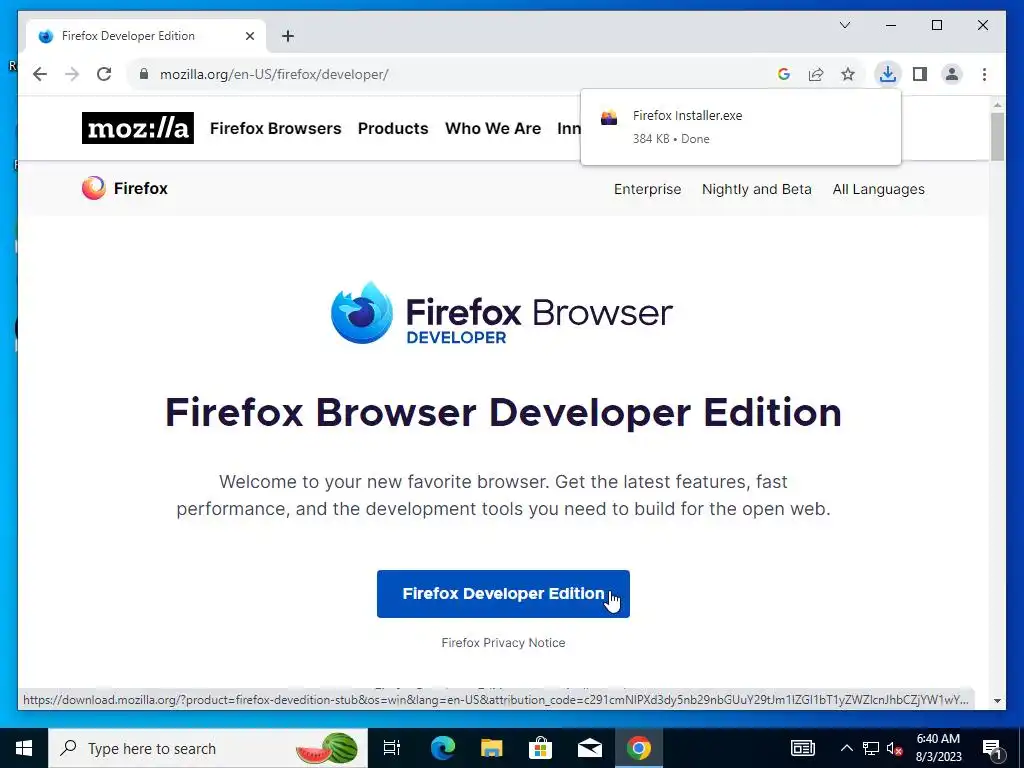Open the Nightly and Beta link
The height and width of the screenshot is (768, 1024).
756,189
